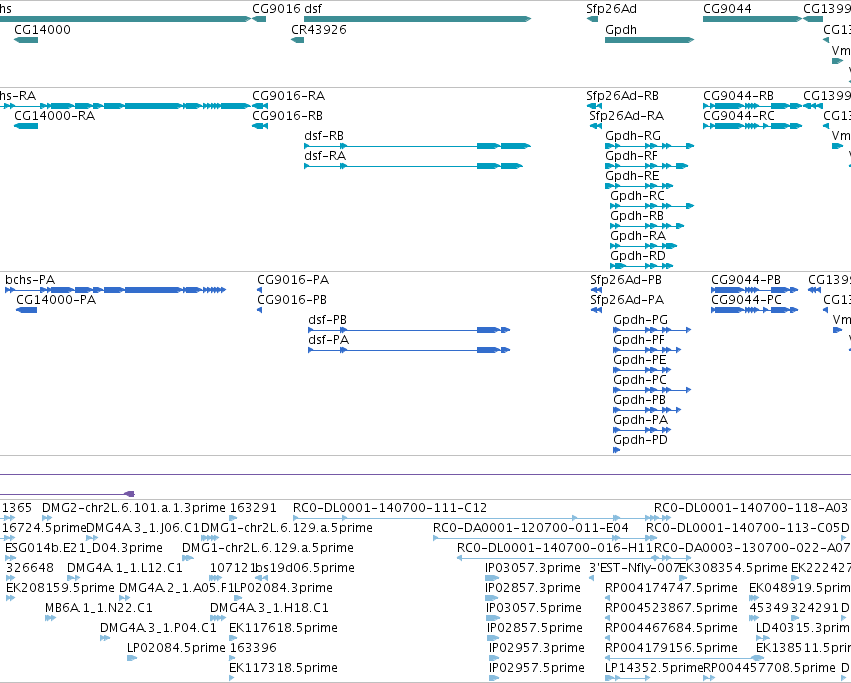The image size is (851, 683).
Task: Click protein Sfp26Ad-PA
Action: tap(627, 300)
